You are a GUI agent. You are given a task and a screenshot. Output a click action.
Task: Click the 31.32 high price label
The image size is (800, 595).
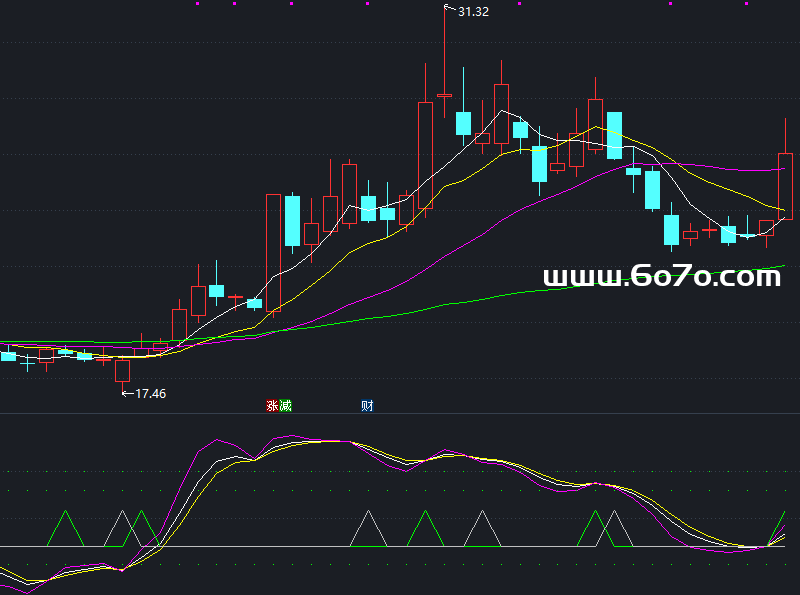[x=474, y=12]
